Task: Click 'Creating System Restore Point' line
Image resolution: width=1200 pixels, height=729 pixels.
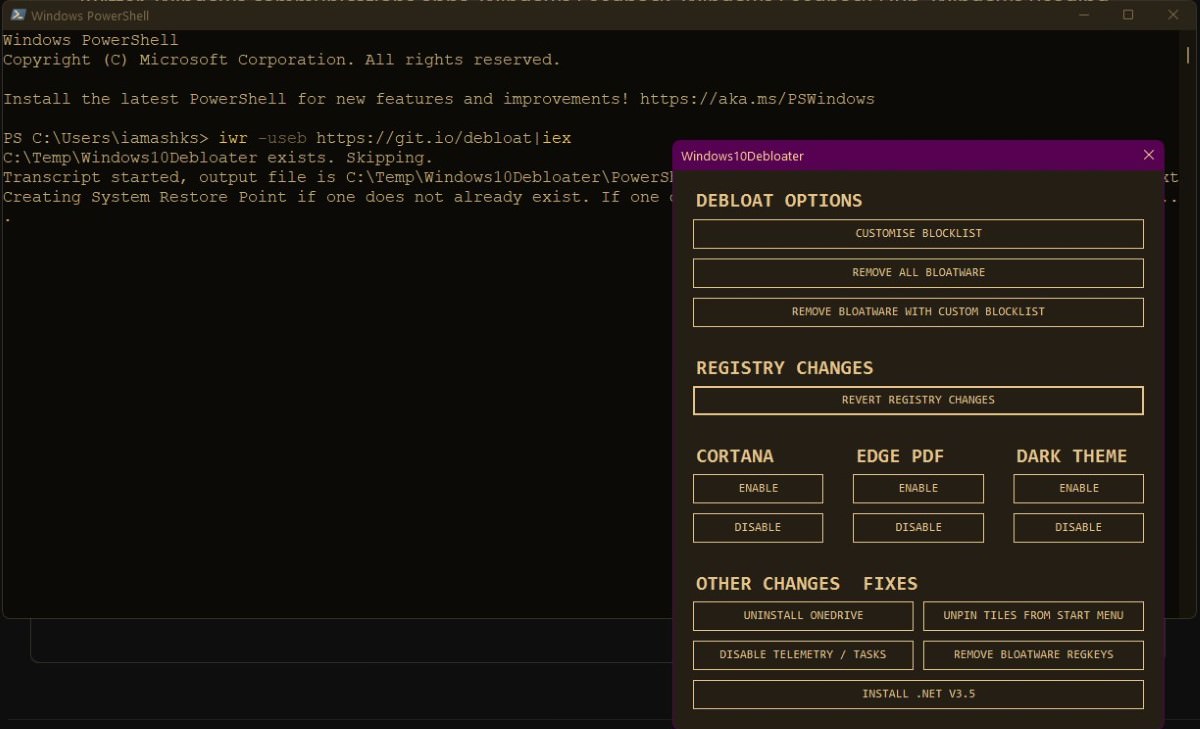Action: 338,197
